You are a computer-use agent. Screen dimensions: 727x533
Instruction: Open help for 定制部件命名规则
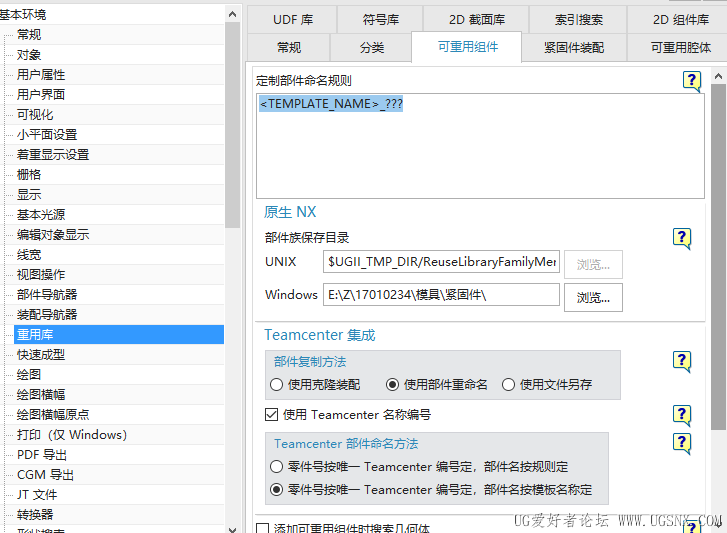(691, 81)
